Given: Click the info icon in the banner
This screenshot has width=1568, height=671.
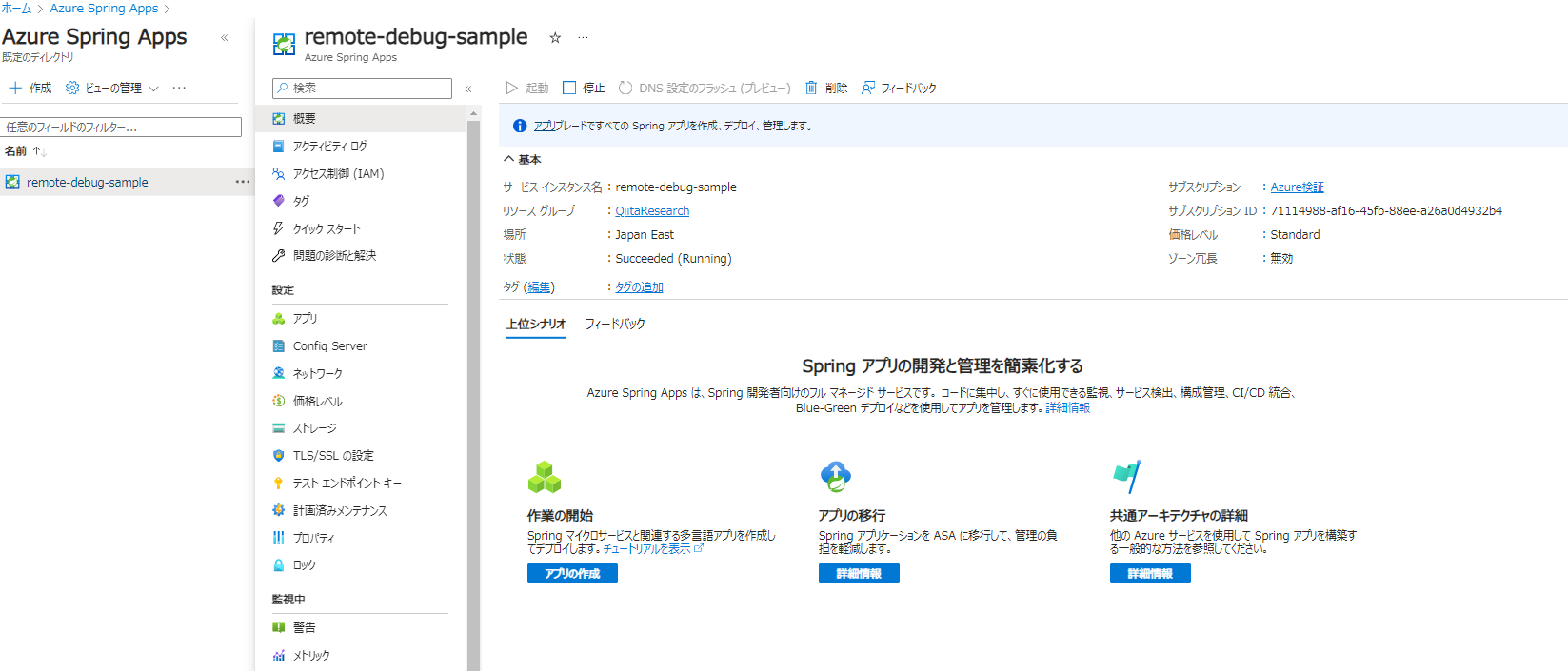Looking at the screenshot, I should [520, 126].
